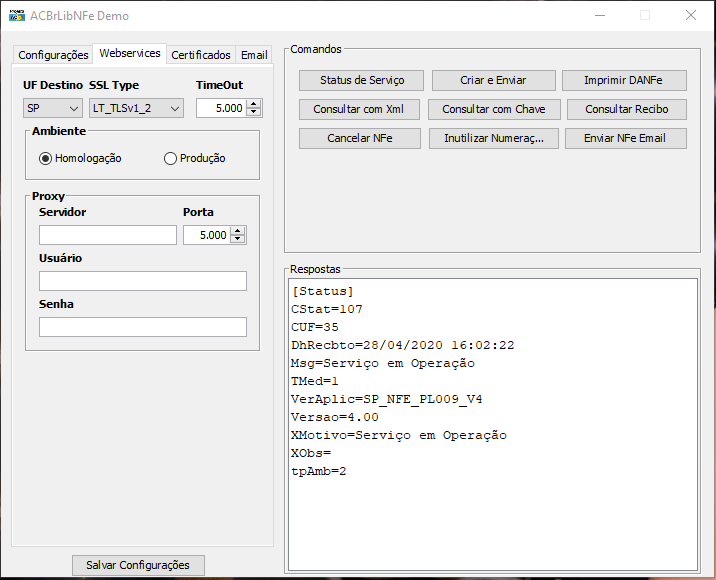Close the ACBrLibNFe Demo window
716x580 pixels.
[691, 16]
